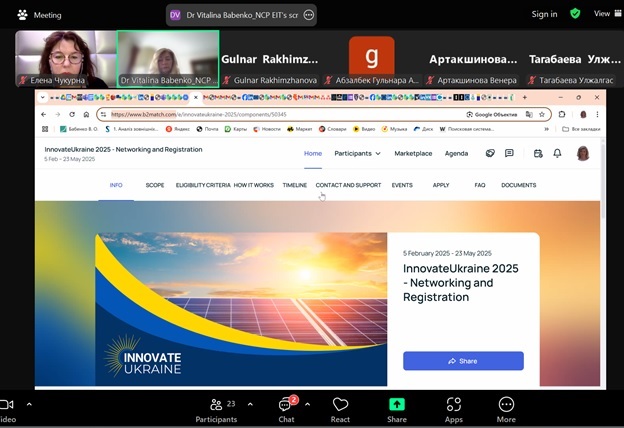624x428 pixels.
Task: Select the FAQ tab
Action: pyautogui.click(x=480, y=185)
